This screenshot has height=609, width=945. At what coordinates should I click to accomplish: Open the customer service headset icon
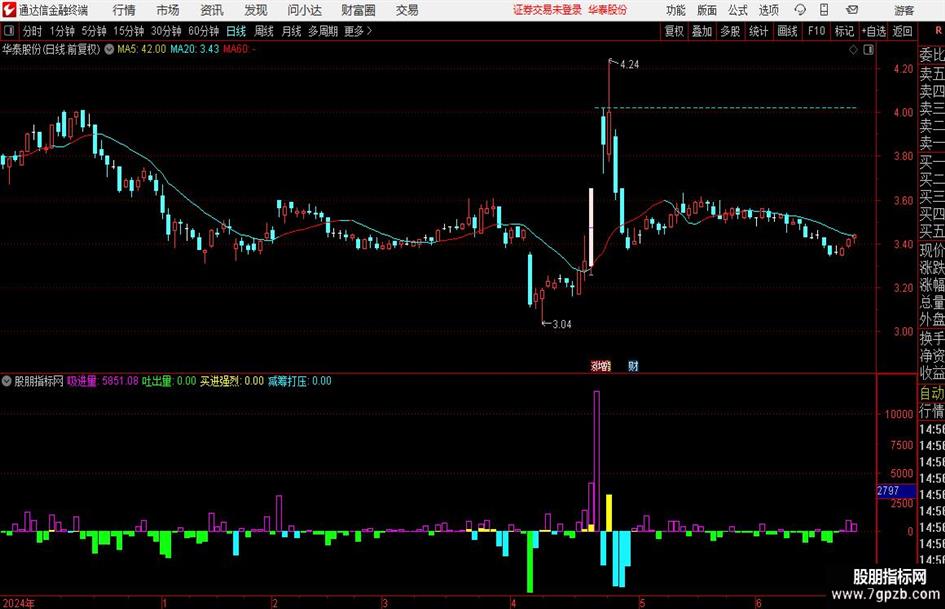tap(800, 10)
